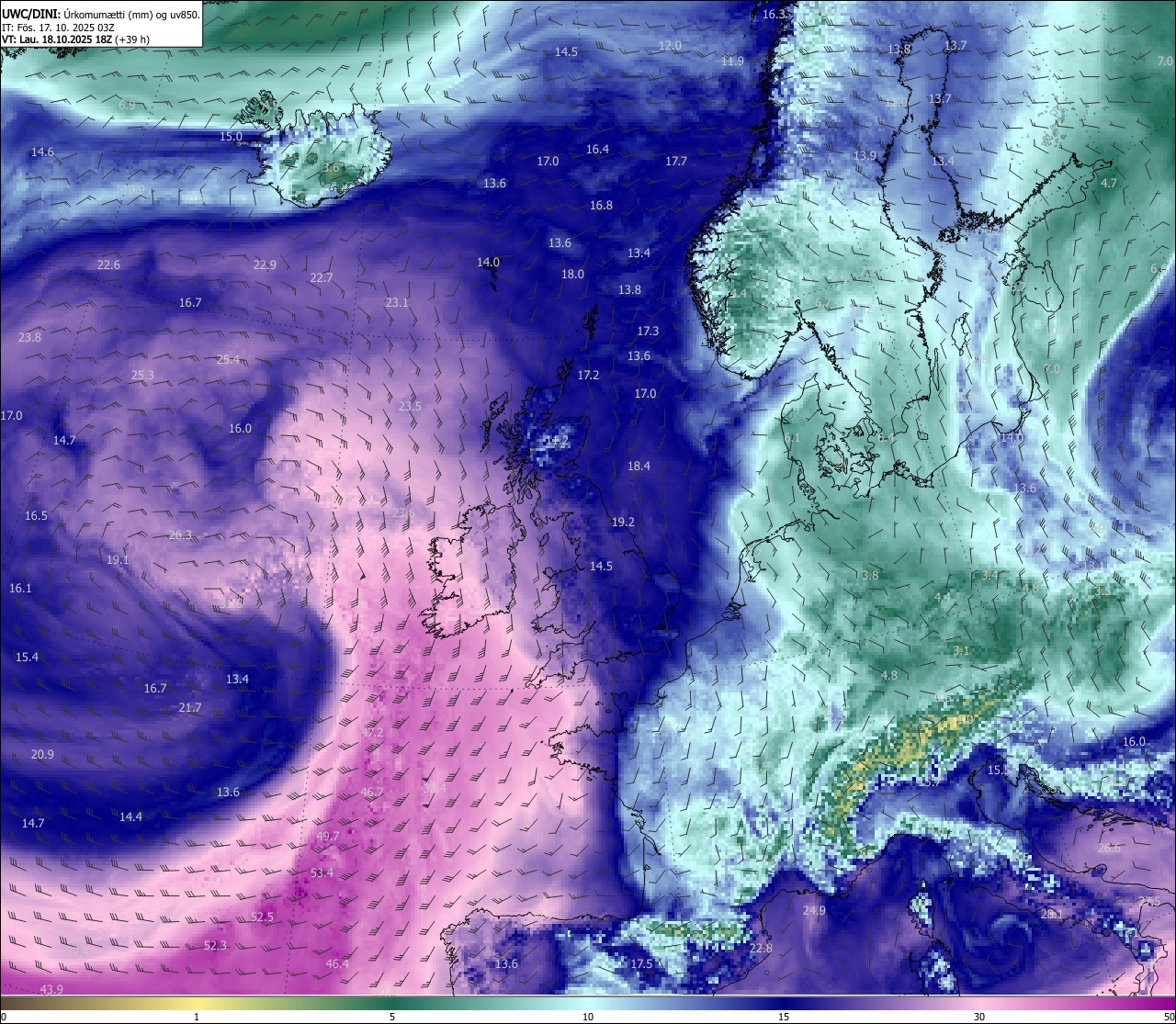Click the color scale tick label 10
Viewport: 1176px width, 1024px height.
coord(587,1017)
